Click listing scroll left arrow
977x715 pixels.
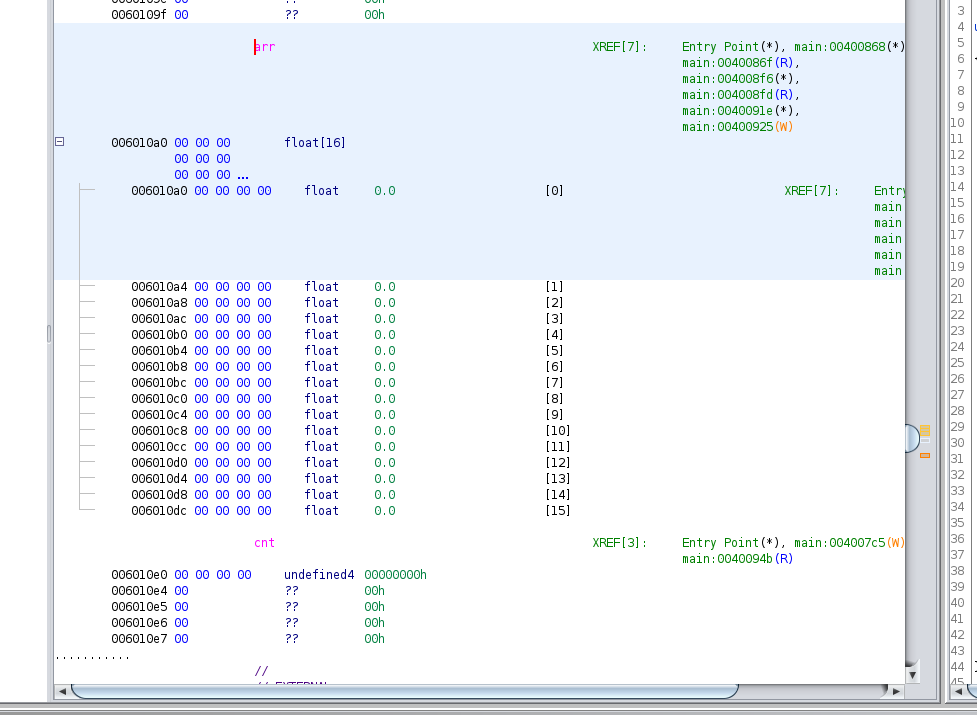62,691
